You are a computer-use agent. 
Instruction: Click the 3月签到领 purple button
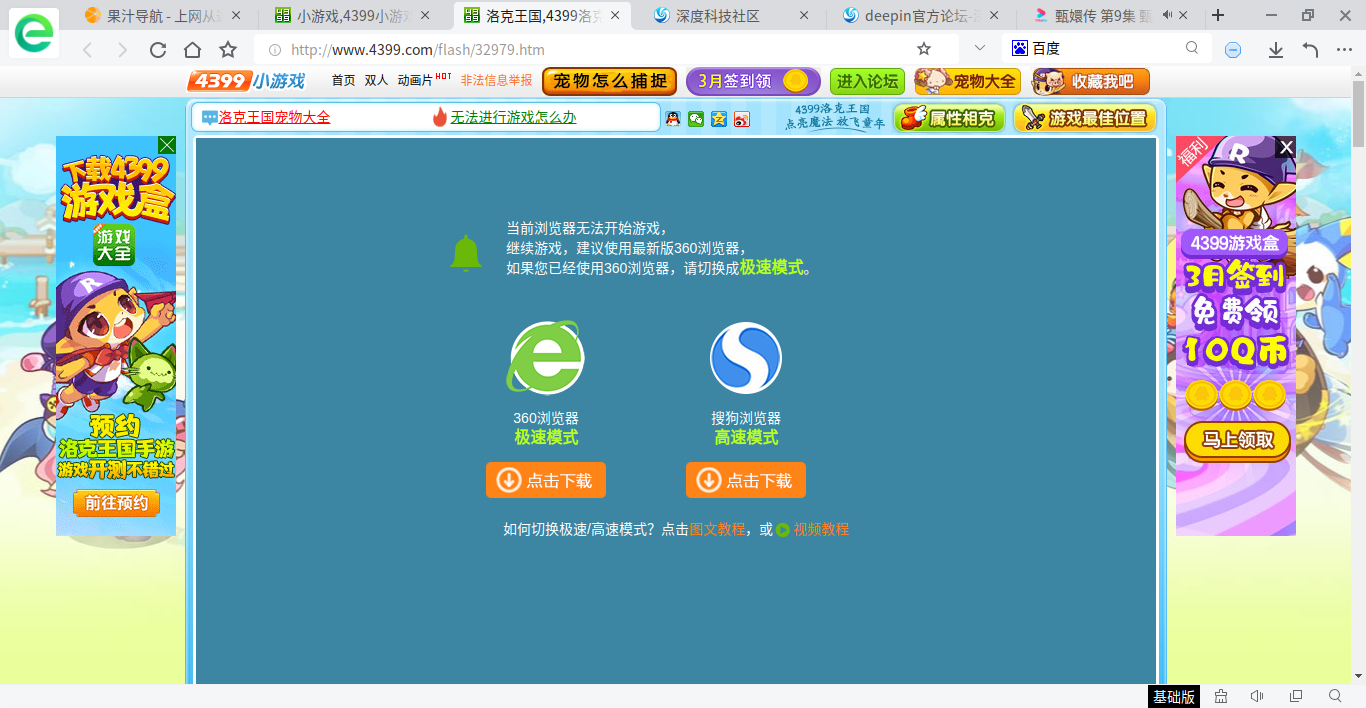[753, 81]
